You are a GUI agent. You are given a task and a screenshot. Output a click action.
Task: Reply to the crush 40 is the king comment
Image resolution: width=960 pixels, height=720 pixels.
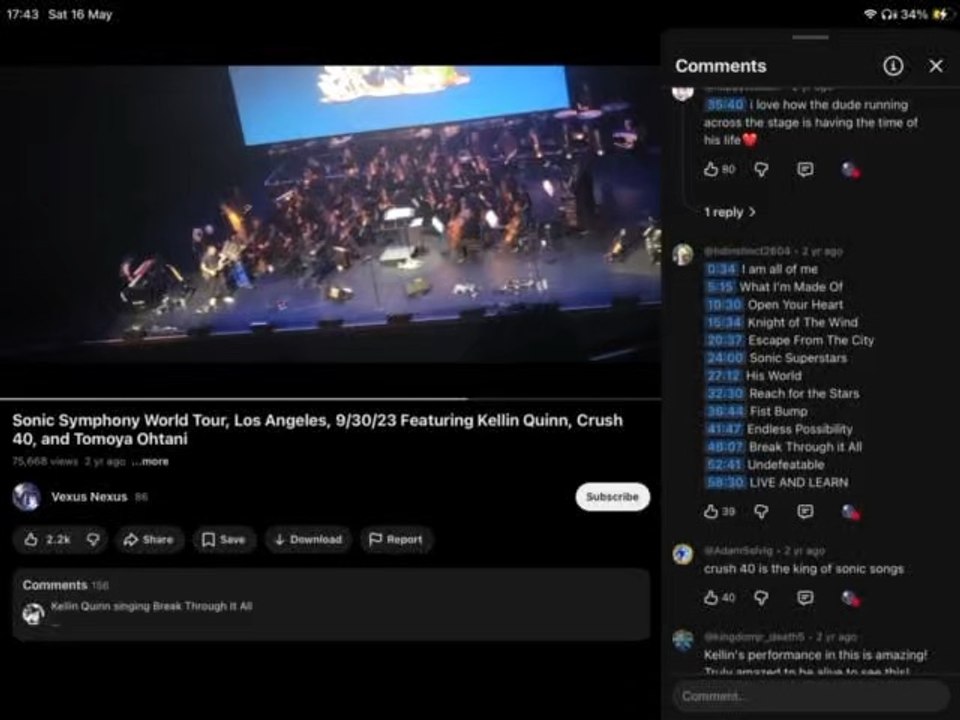tap(805, 598)
